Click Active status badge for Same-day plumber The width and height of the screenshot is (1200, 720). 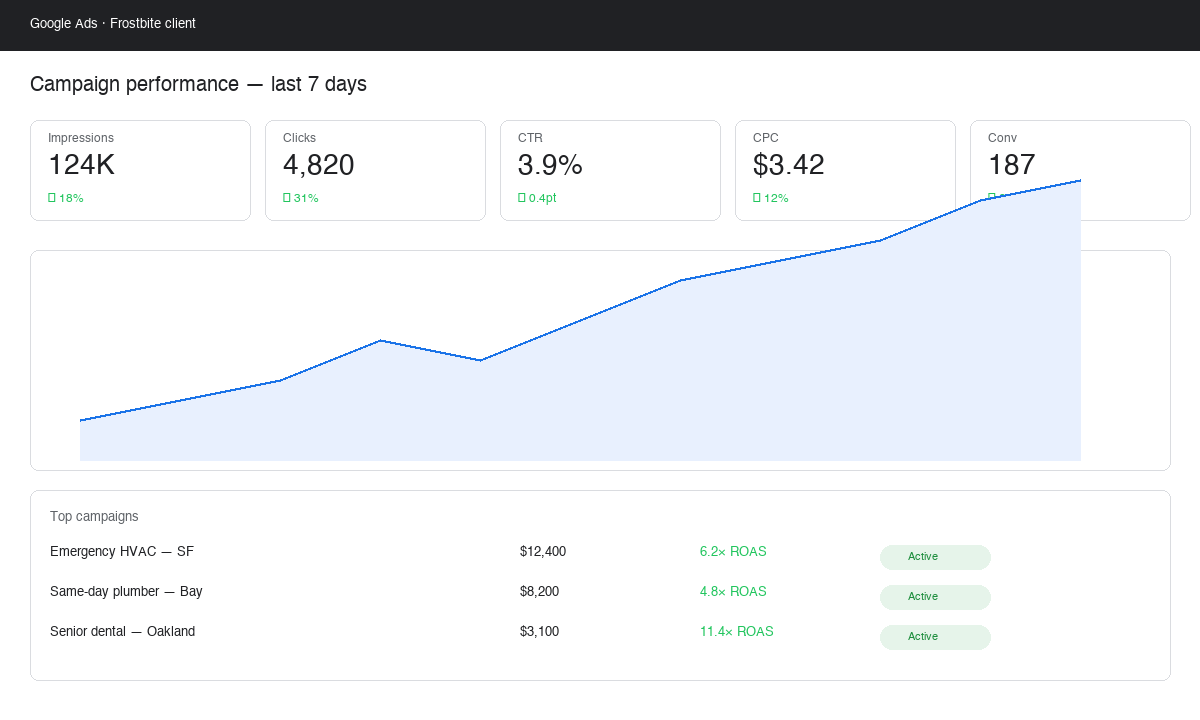[x=935, y=597]
